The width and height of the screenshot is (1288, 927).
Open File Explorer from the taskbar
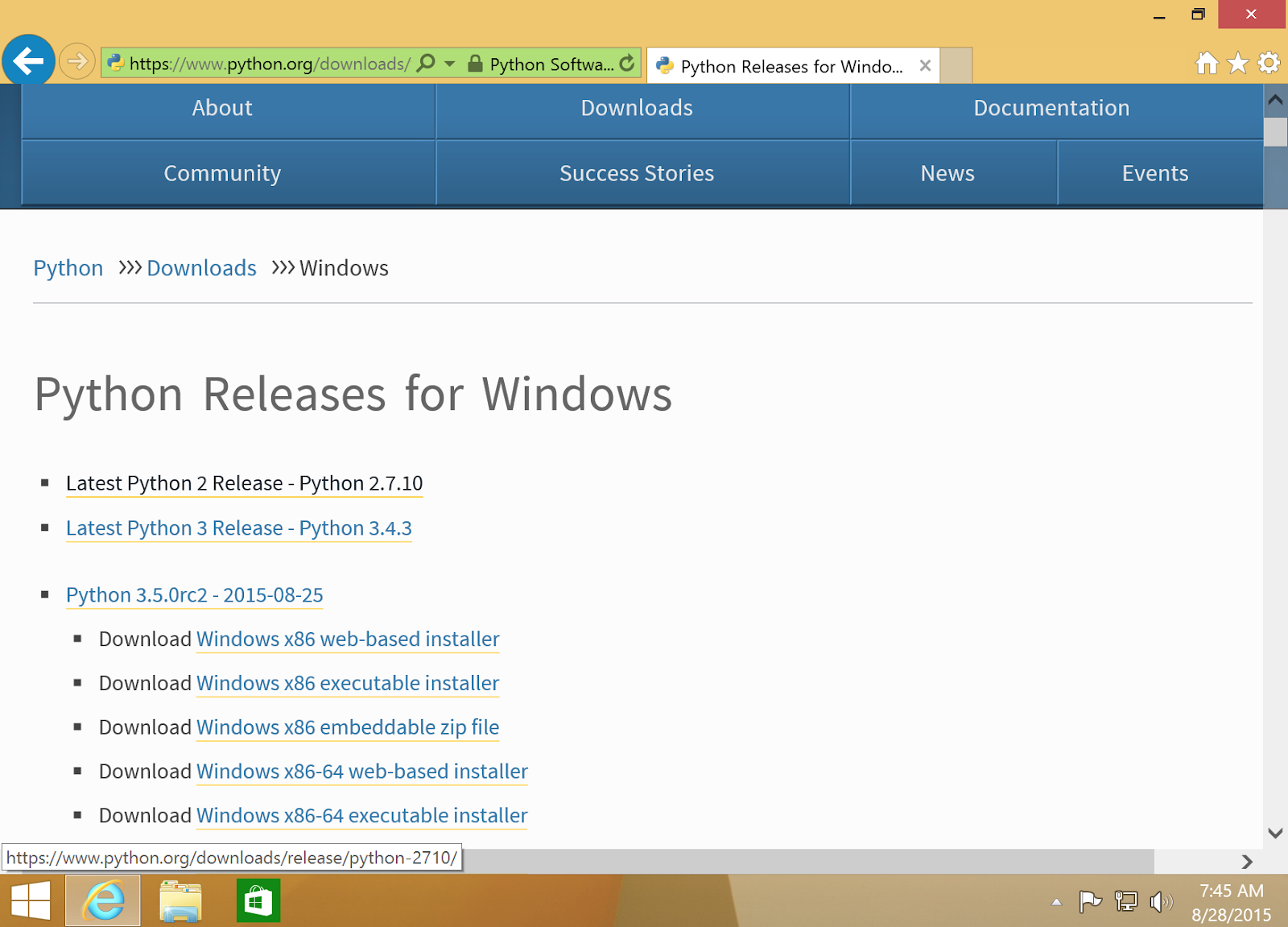(x=180, y=900)
